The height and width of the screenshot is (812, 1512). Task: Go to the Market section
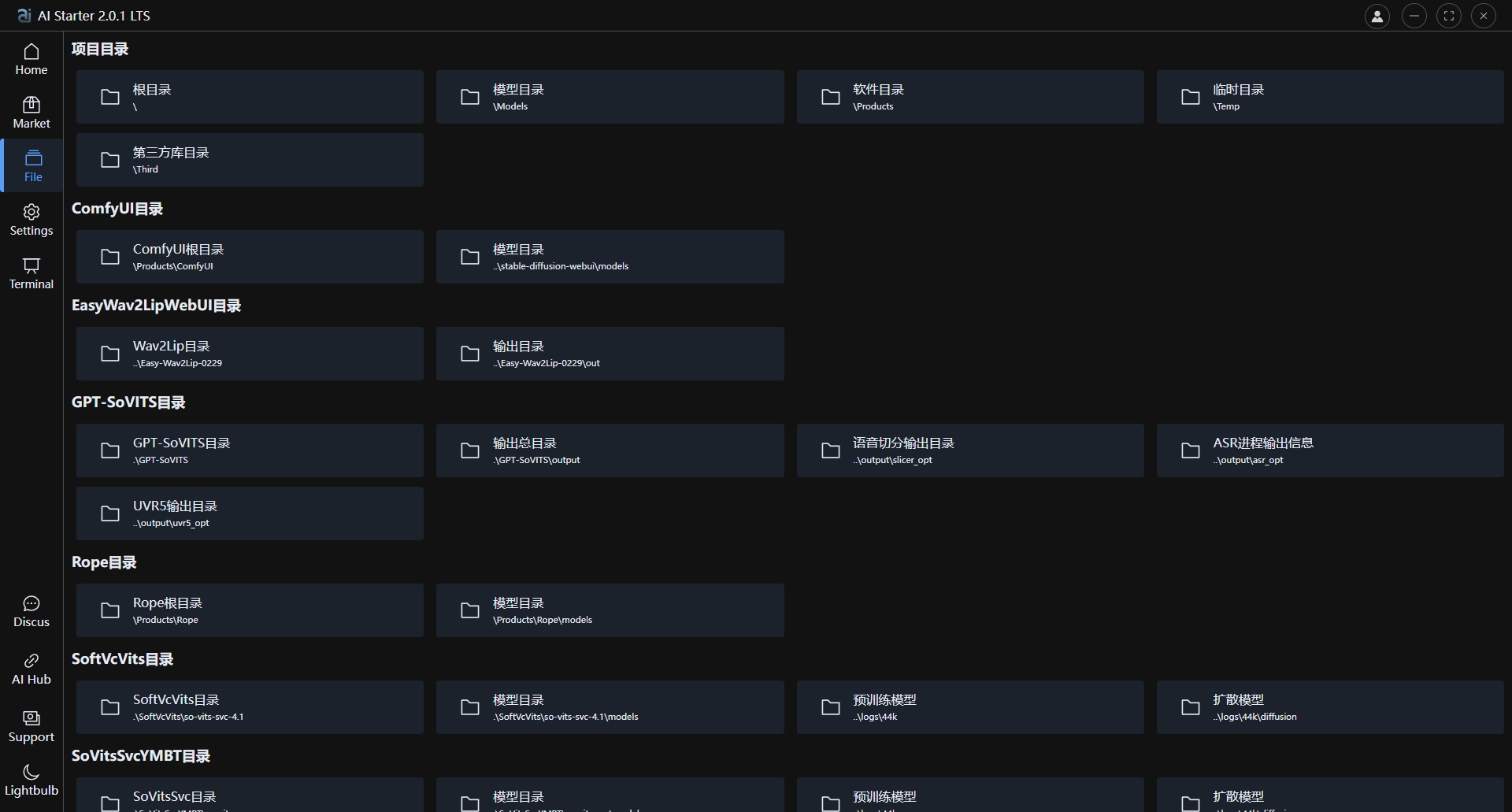pyautogui.click(x=31, y=113)
